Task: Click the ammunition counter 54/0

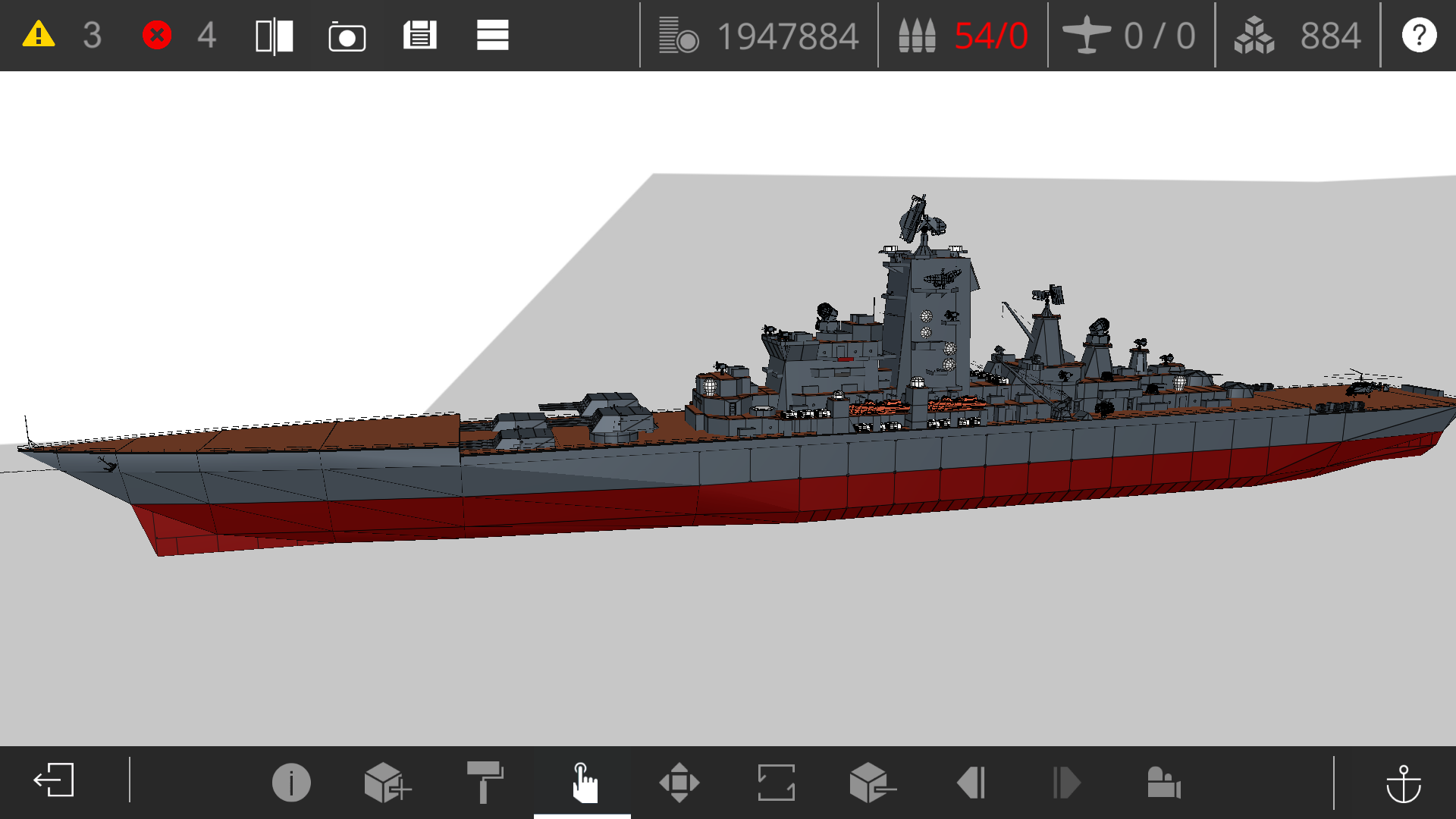Action: coord(990,36)
